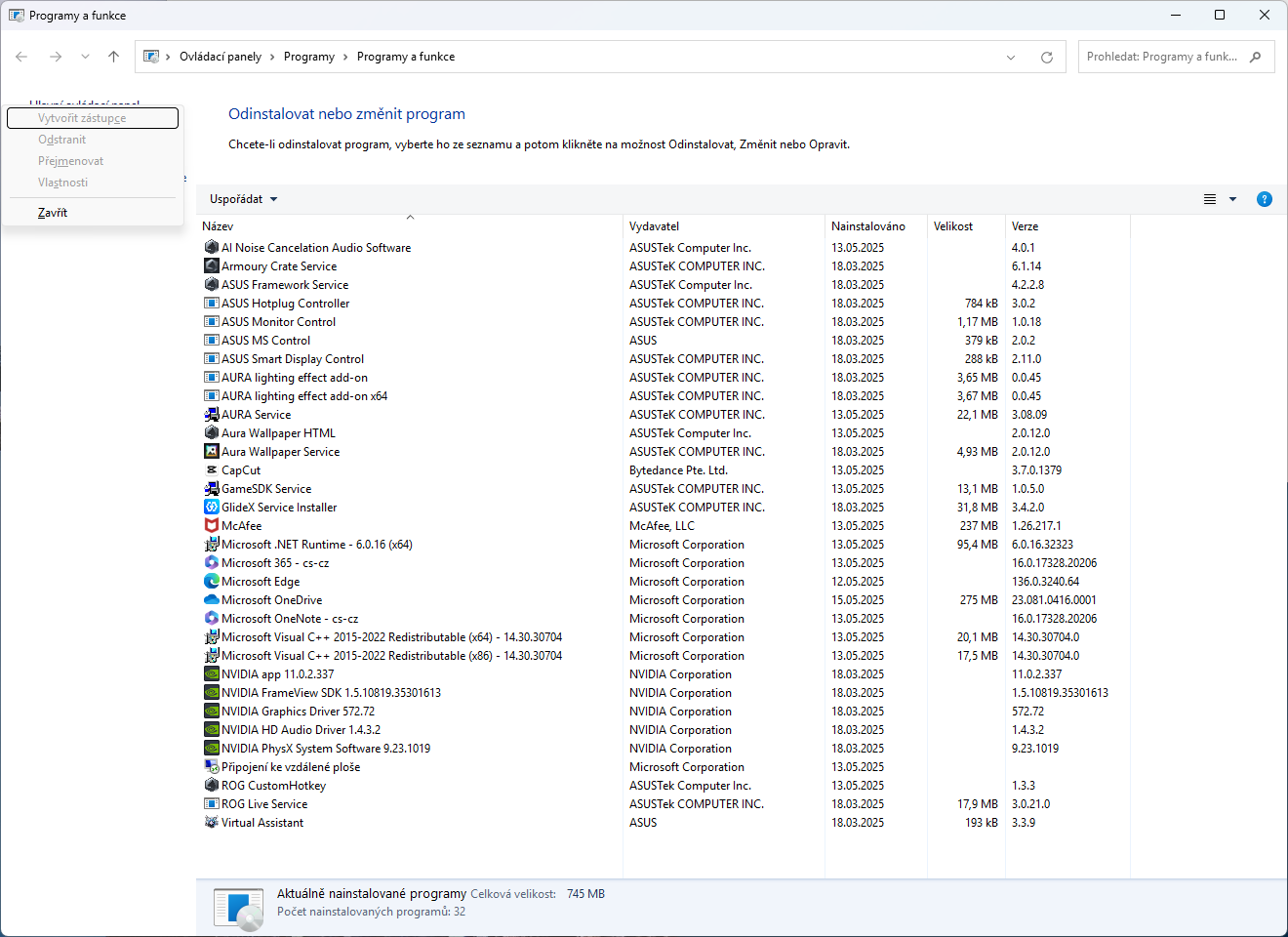Open recent locations dropdown arrow
Screen dimensions: 1288x937
point(85,58)
